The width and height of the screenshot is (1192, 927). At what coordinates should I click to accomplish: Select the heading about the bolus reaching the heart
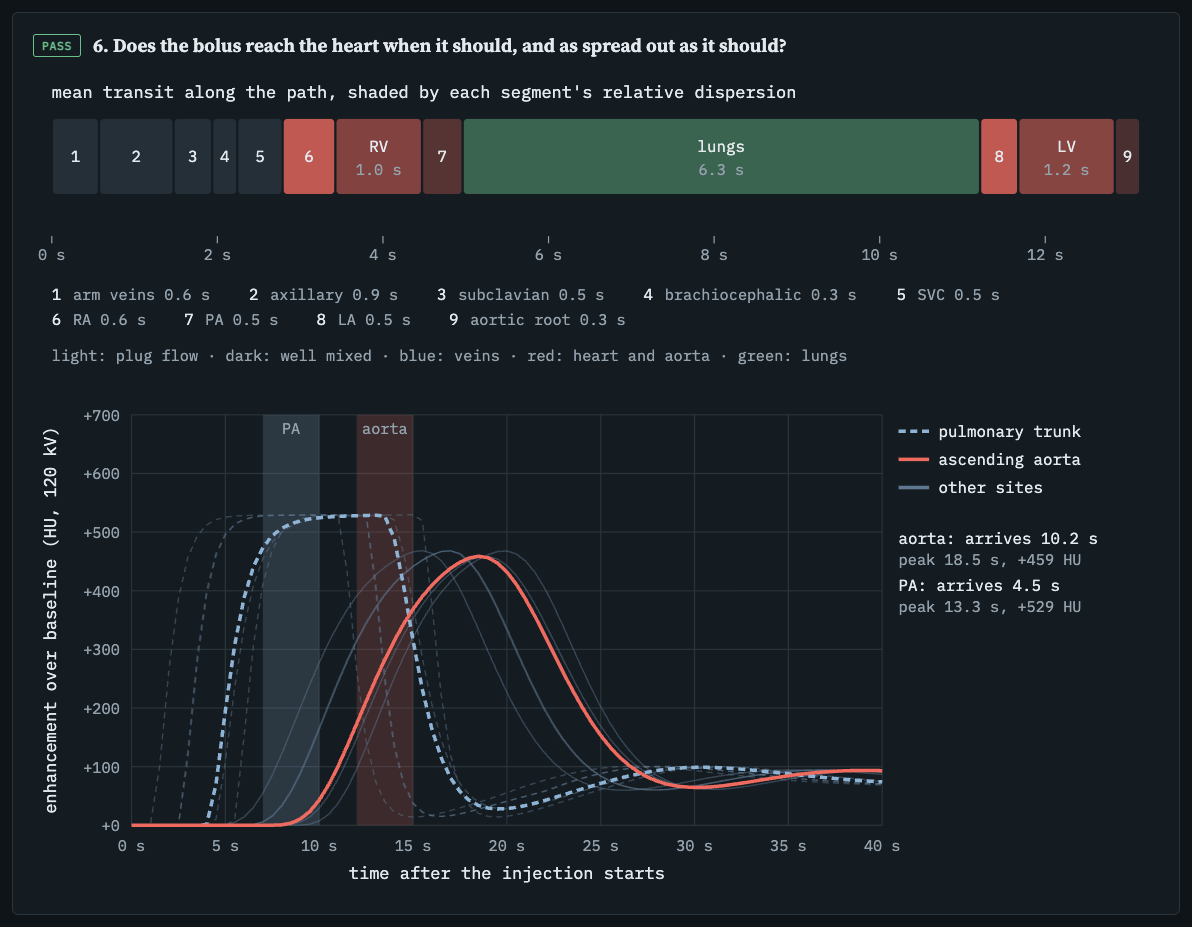439,46
